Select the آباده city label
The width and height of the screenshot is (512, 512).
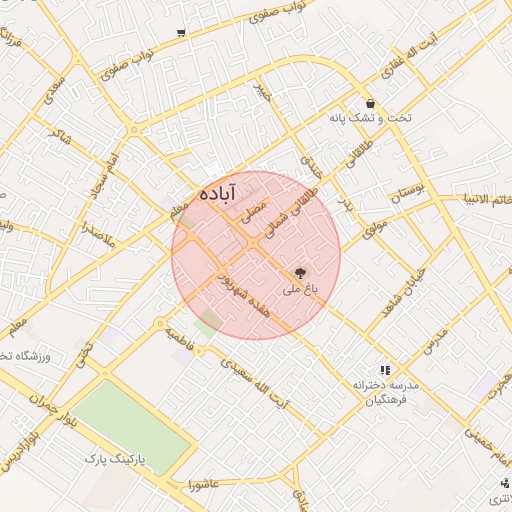tap(218, 194)
